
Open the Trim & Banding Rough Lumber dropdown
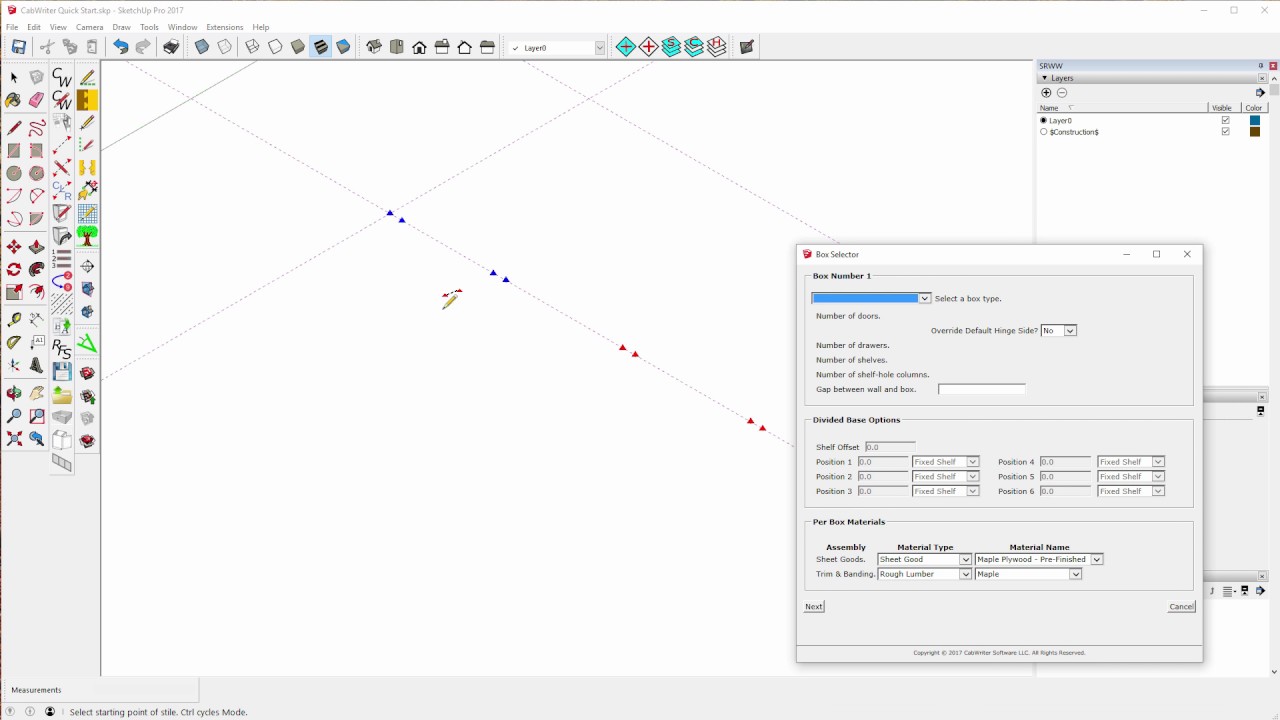(x=965, y=574)
